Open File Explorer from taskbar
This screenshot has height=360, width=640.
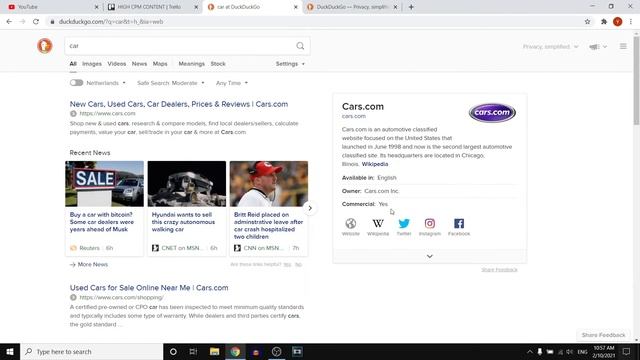[214, 351]
